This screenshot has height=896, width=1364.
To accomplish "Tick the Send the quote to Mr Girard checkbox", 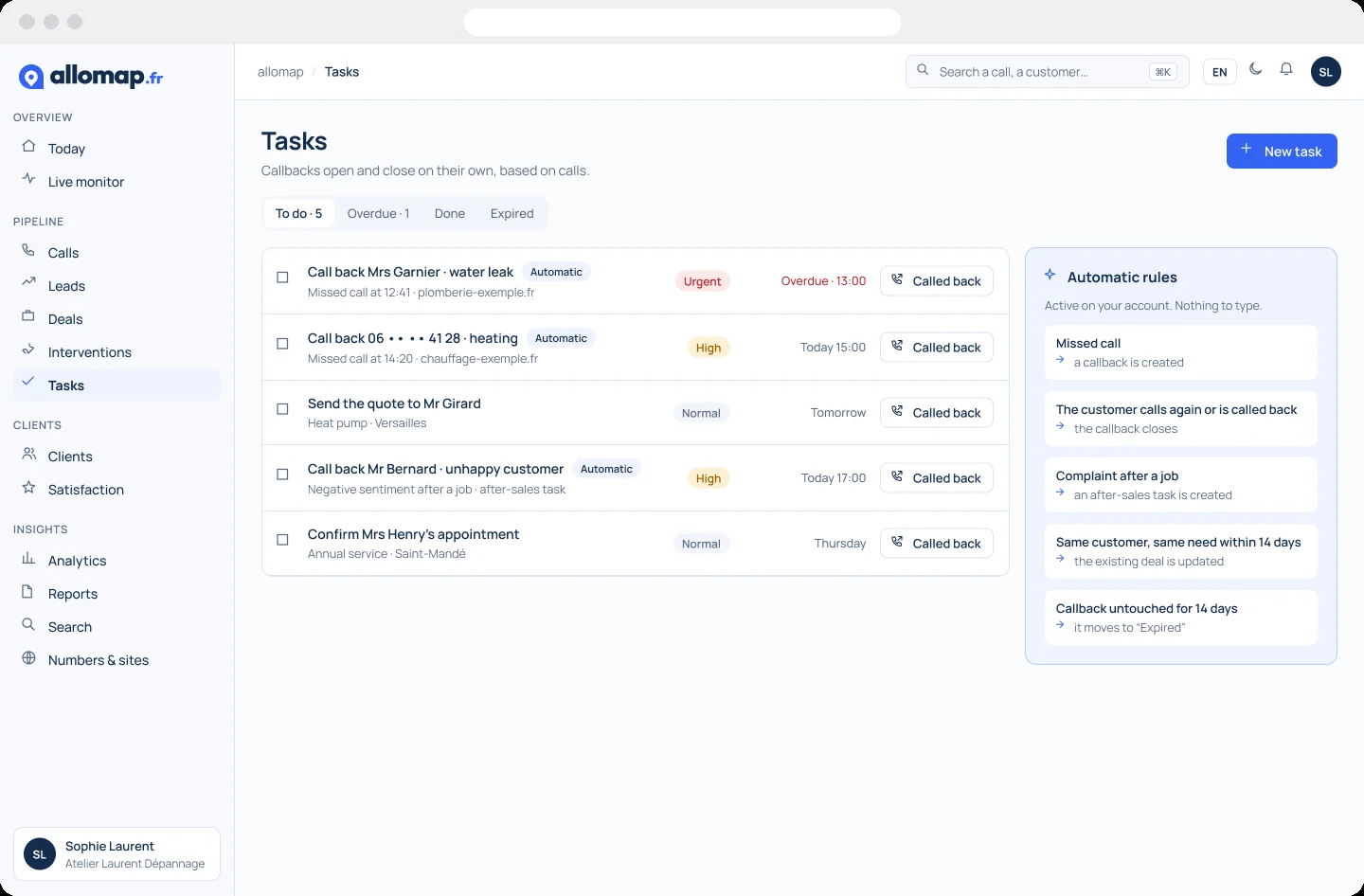I will click(x=282, y=409).
